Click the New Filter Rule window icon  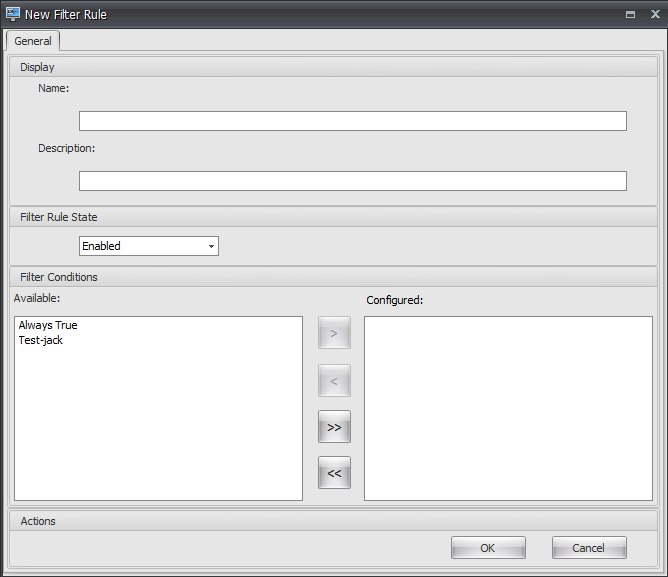point(14,14)
